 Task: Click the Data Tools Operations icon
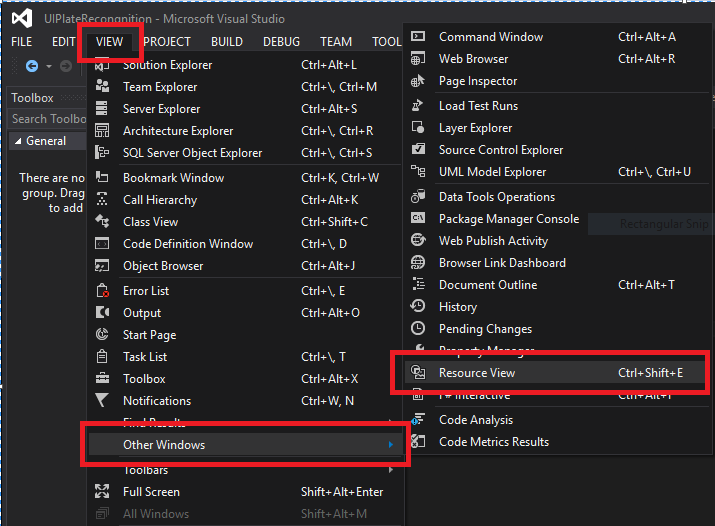pos(418,196)
